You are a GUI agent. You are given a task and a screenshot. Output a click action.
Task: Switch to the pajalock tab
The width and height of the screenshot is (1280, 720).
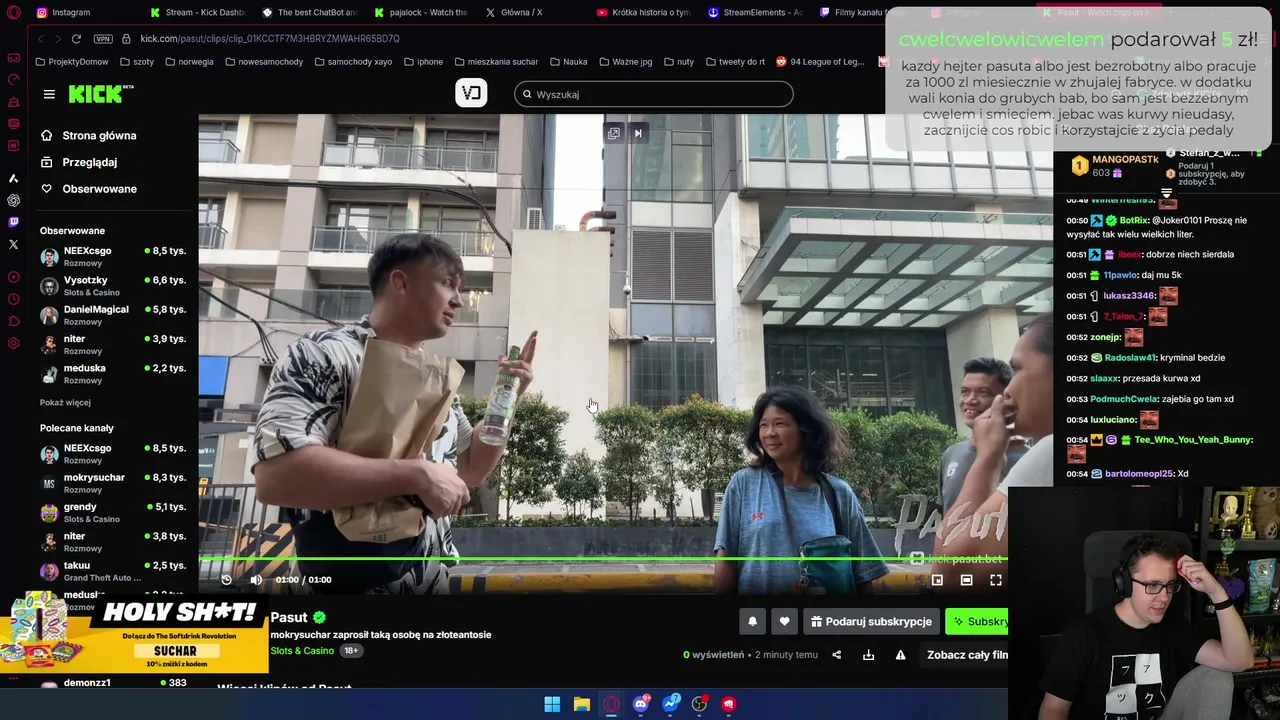pyautogui.click(x=420, y=12)
